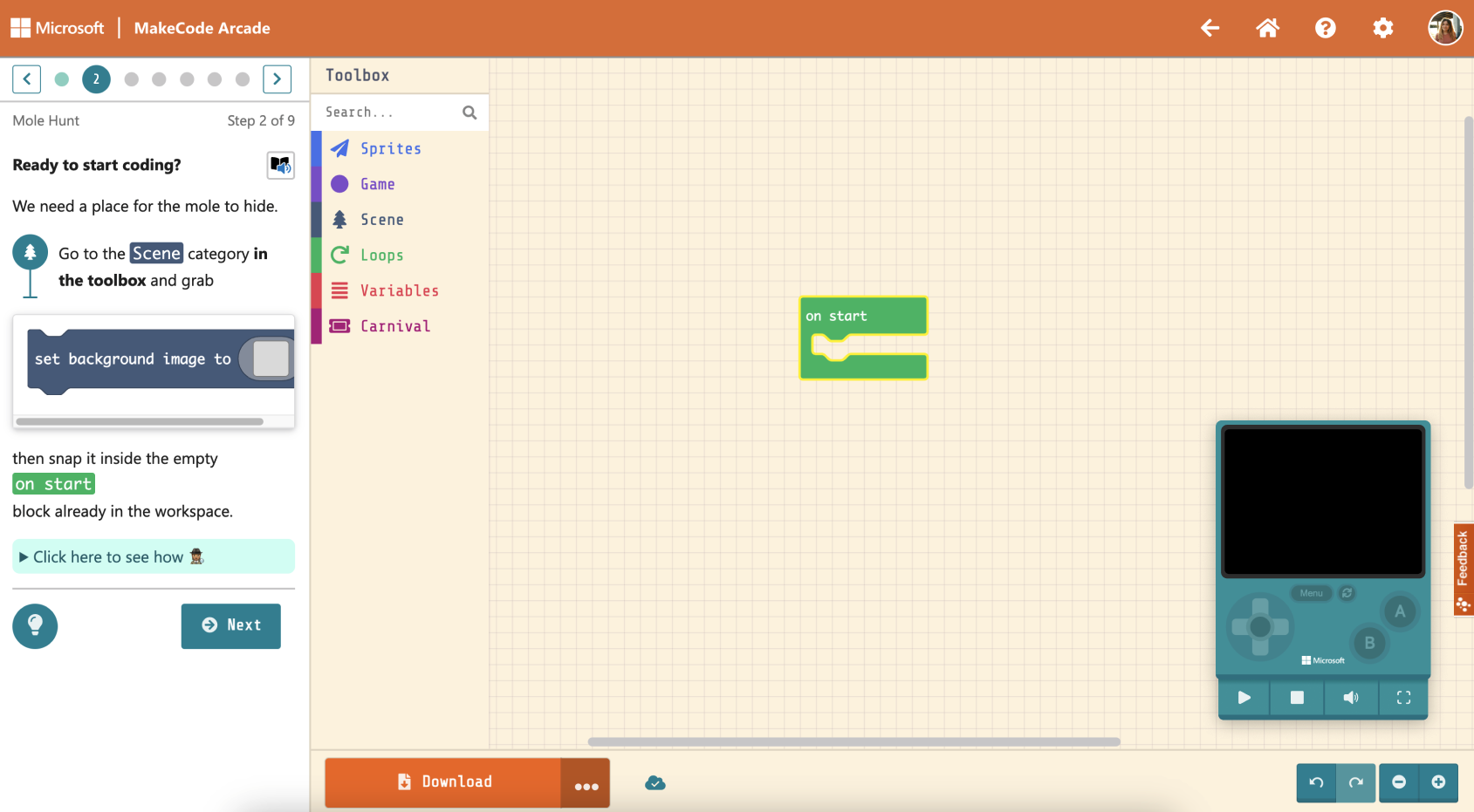
Task: Toggle simulator fullscreen mode
Action: click(x=1403, y=698)
